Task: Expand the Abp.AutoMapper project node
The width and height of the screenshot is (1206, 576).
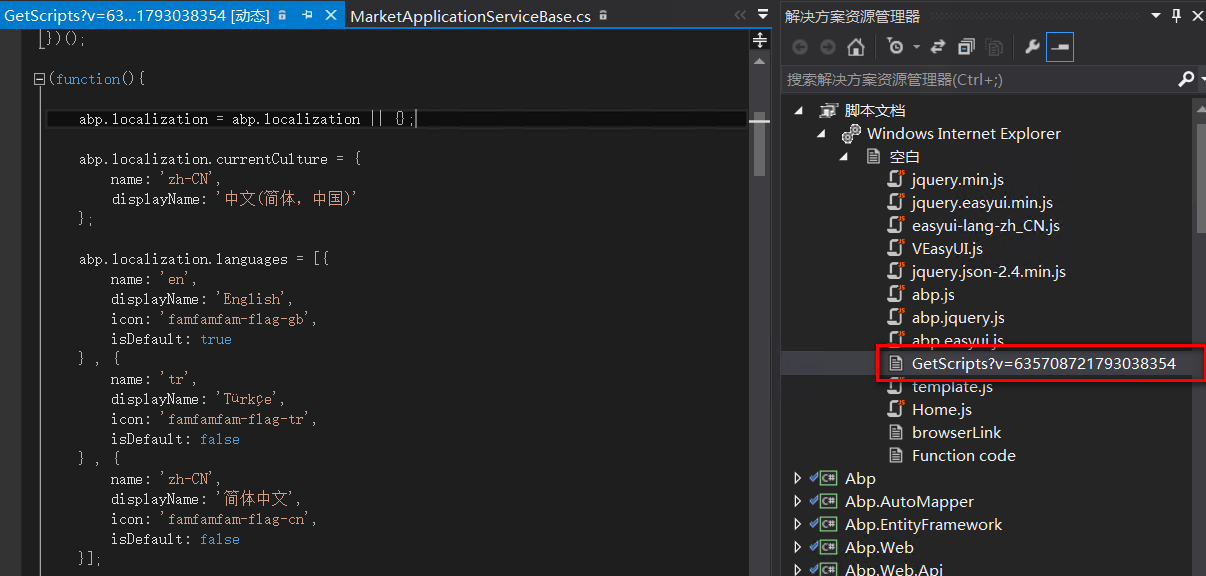Action: point(797,501)
